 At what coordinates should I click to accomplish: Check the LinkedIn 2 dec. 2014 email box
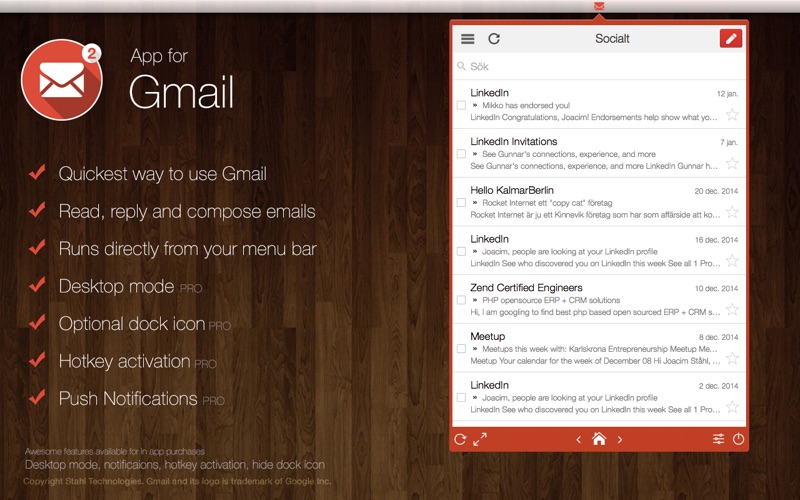click(x=461, y=397)
